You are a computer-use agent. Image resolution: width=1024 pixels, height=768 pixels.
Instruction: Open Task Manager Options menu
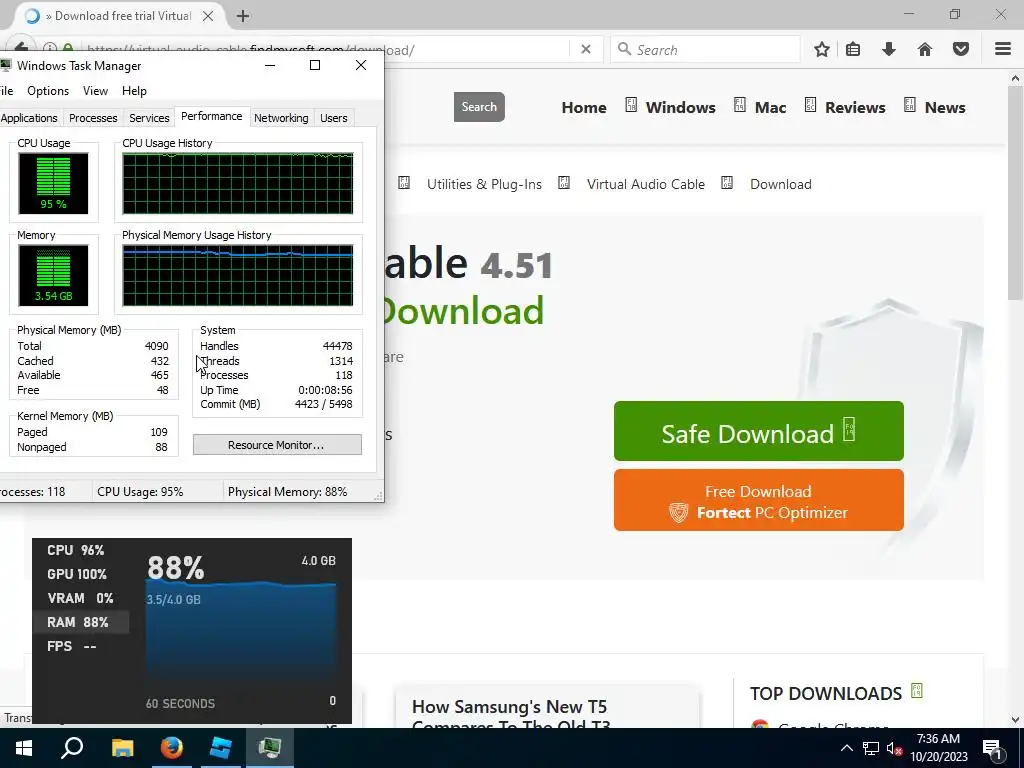pos(48,91)
